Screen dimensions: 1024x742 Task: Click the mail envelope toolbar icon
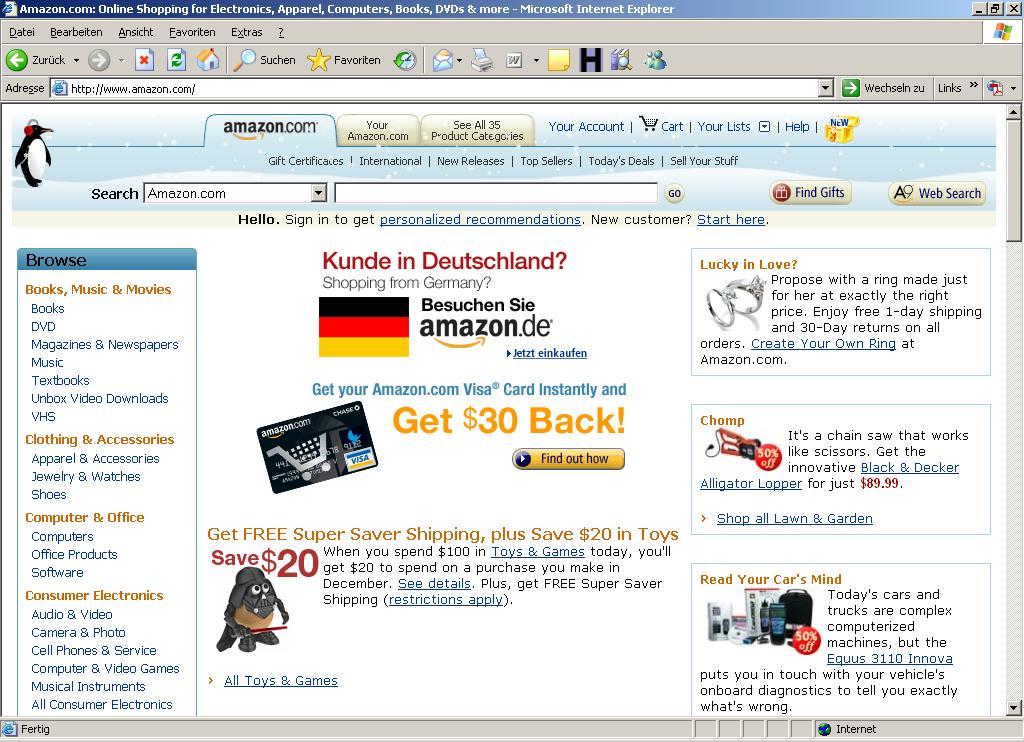[x=443, y=60]
